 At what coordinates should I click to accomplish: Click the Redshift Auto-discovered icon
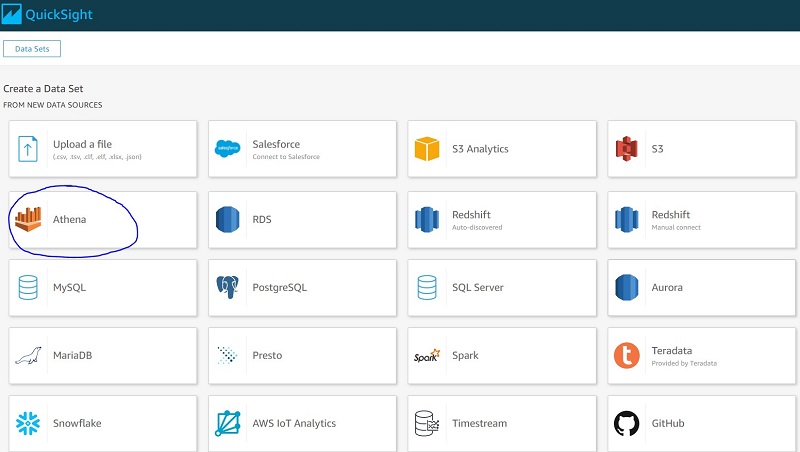tap(427, 219)
